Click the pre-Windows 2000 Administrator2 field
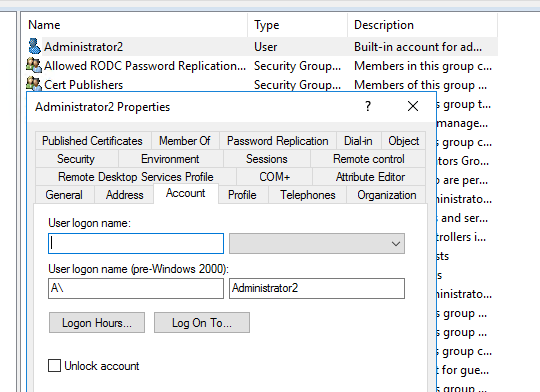Screen dimensions: 540x392 pyautogui.click(x=317, y=288)
